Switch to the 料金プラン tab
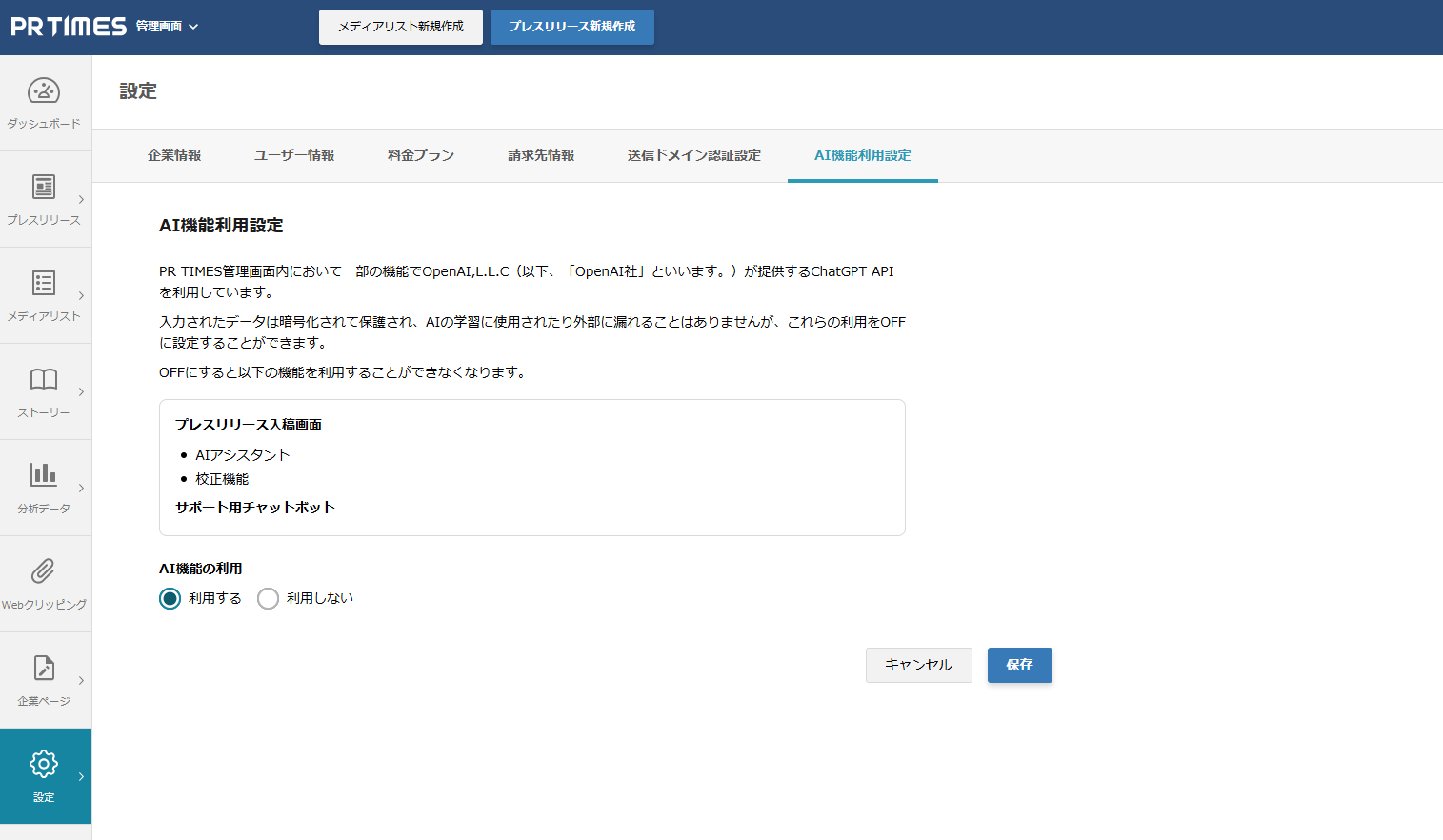This screenshot has width=1443, height=840. (420, 155)
